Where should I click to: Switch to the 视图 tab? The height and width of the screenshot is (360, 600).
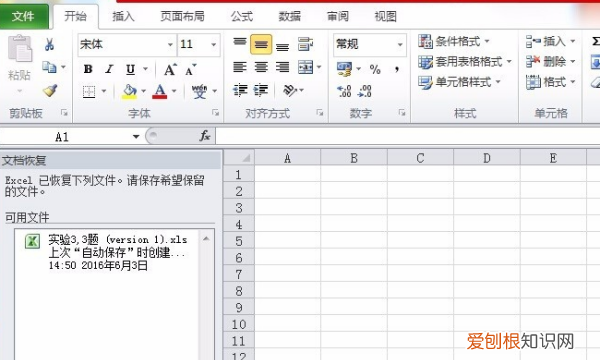click(x=385, y=16)
